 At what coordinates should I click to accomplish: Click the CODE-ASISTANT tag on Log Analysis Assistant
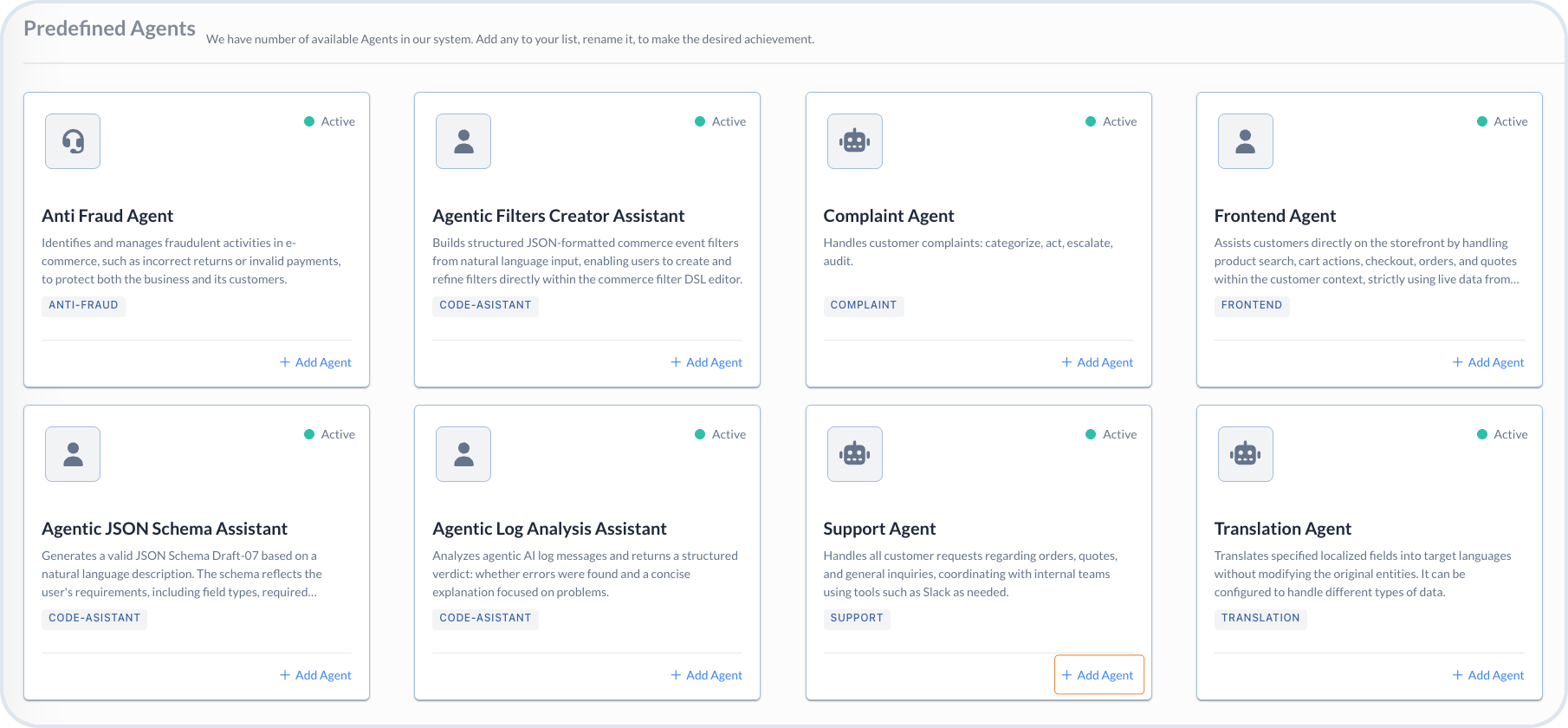tap(485, 618)
